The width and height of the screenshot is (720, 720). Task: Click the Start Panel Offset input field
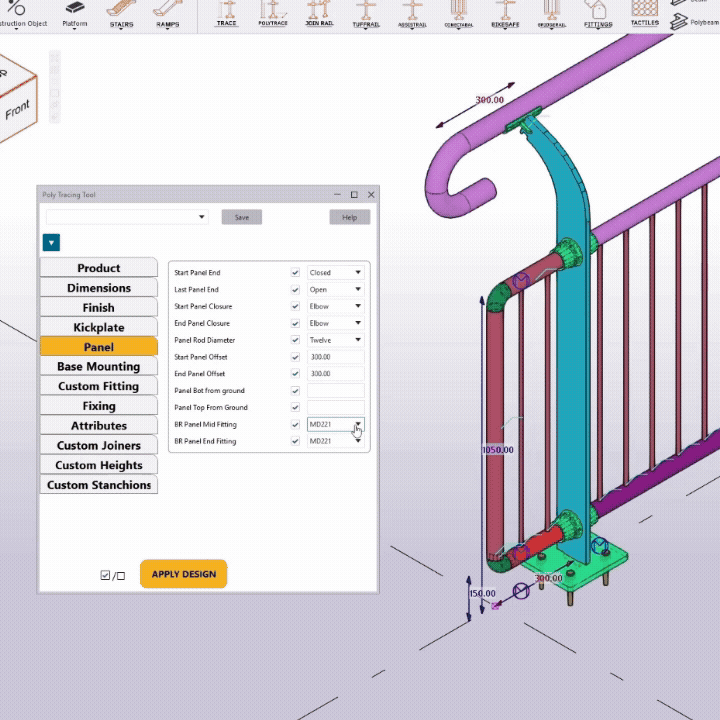point(335,357)
